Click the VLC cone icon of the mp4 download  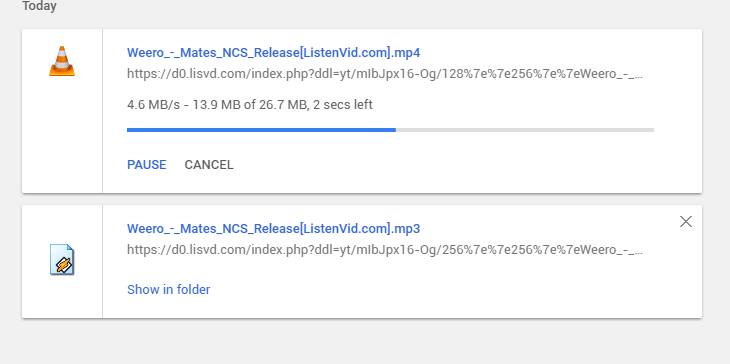pyautogui.click(x=62, y=61)
